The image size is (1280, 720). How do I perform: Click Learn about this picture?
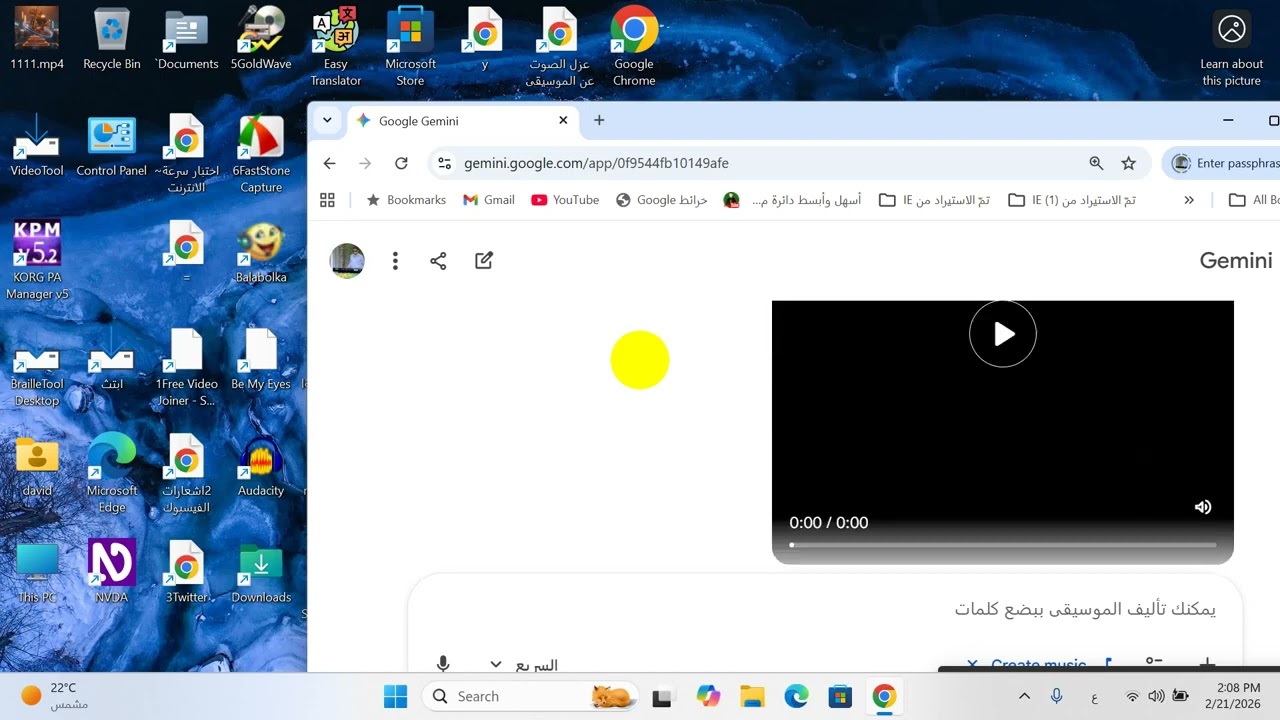[1232, 48]
